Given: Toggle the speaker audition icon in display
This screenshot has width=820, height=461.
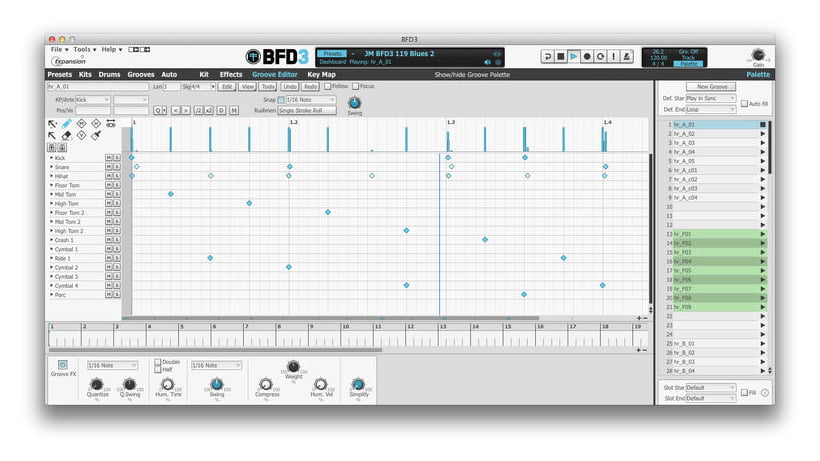Looking at the screenshot, I should click(487, 62).
